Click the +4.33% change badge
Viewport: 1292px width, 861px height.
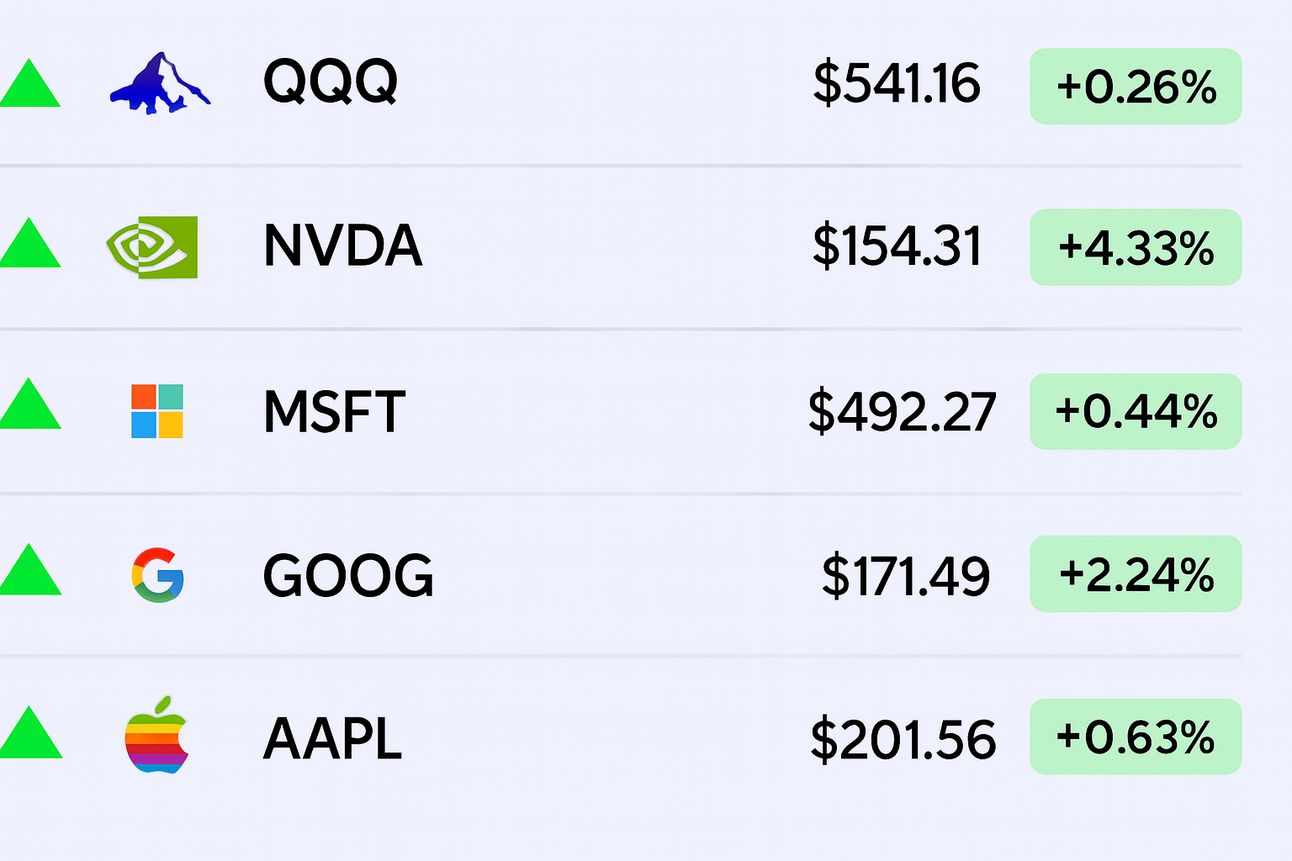pyautogui.click(x=1136, y=248)
